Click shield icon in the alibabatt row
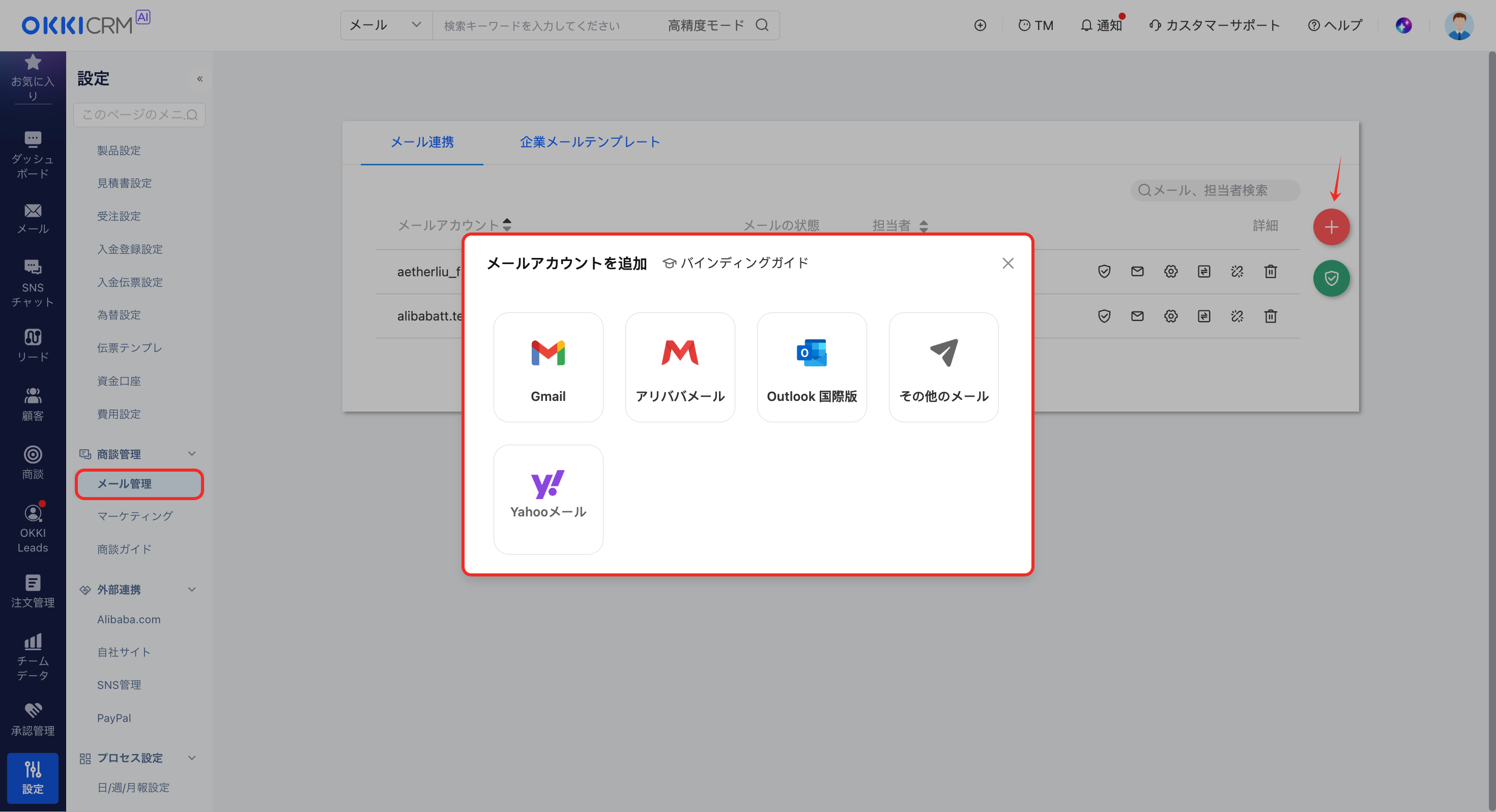 click(1104, 316)
